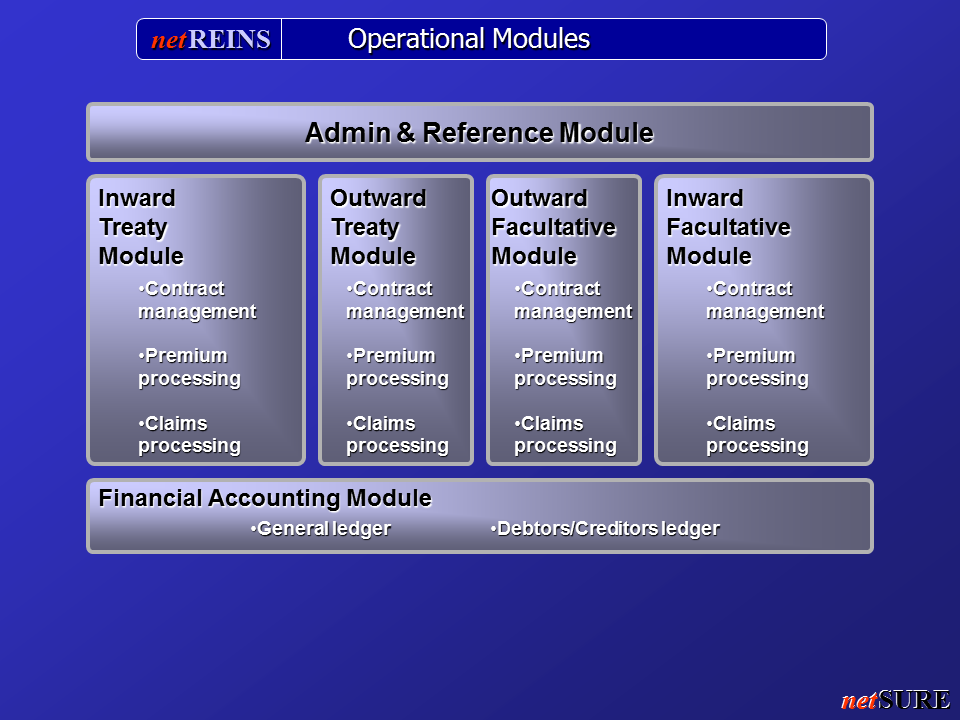Click the netREINS logo in the header
The width and height of the screenshot is (960, 720).
point(211,39)
